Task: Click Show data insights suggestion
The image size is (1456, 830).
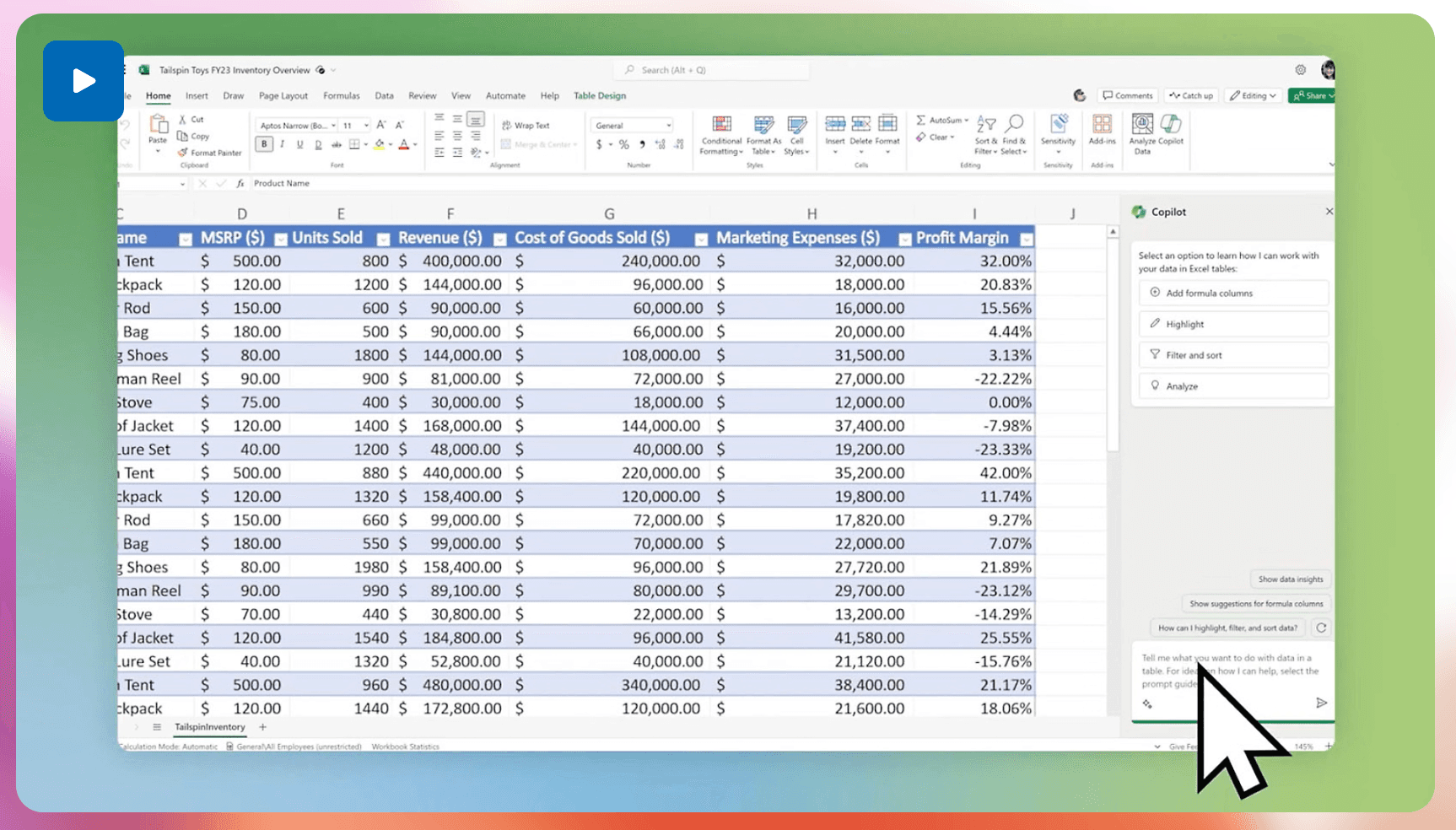Action: (1290, 579)
